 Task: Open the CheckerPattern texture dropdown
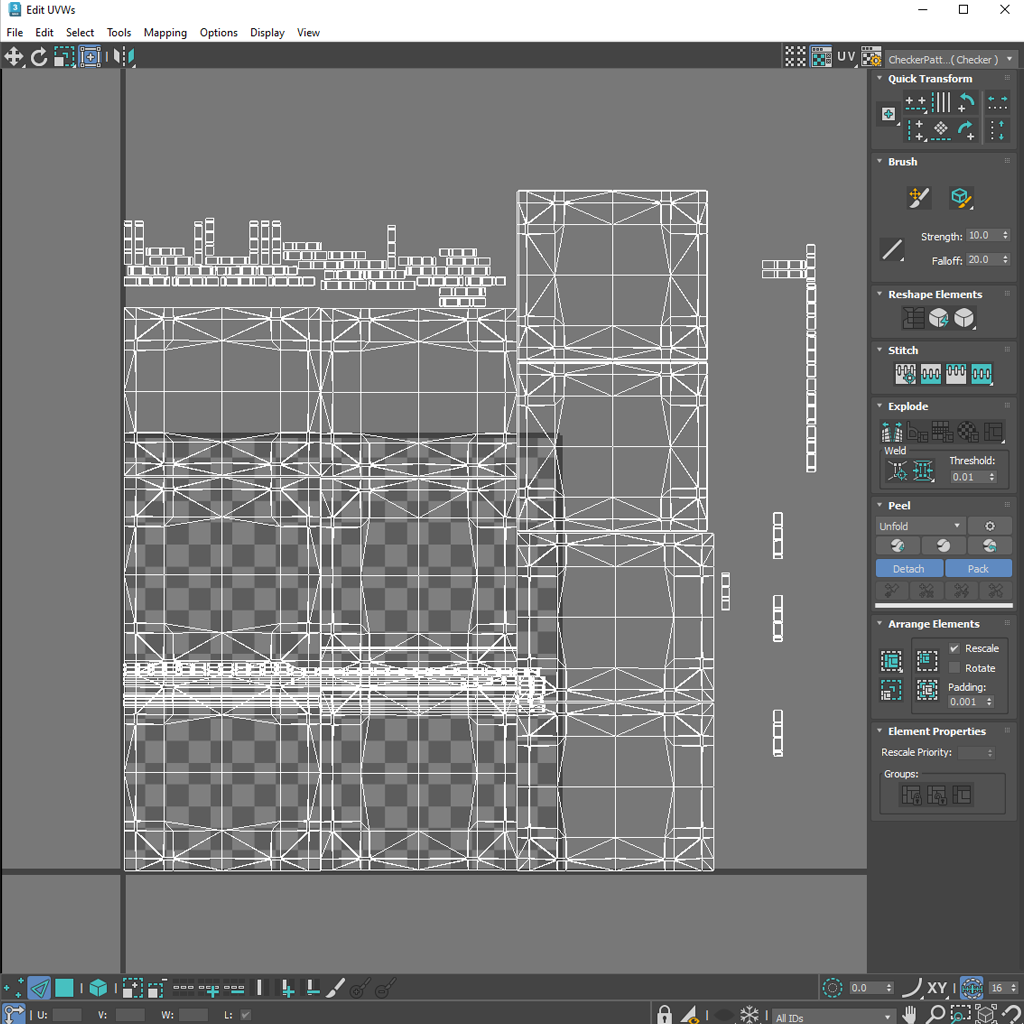pos(951,59)
